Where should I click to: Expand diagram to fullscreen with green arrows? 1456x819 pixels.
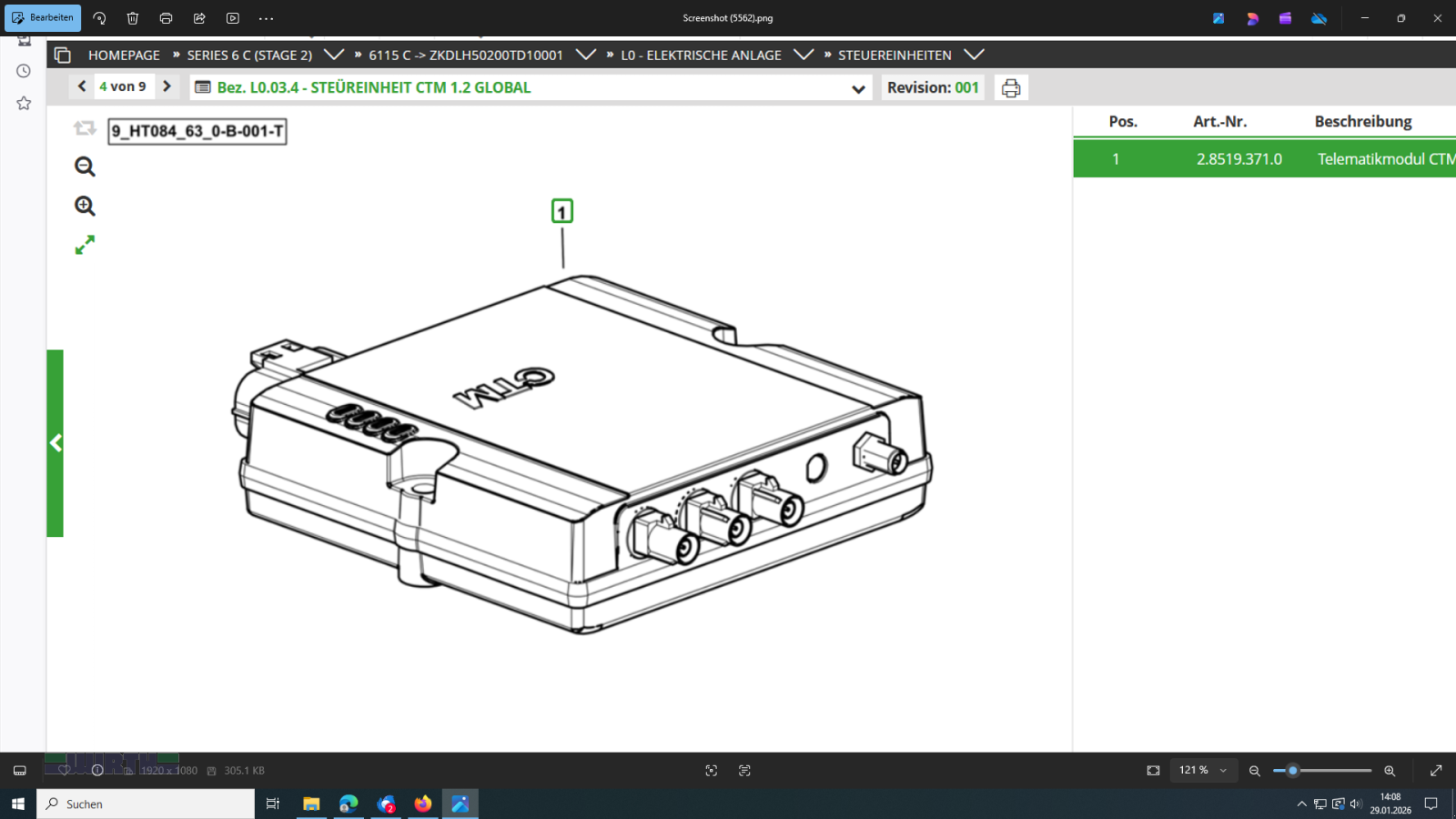[85, 245]
